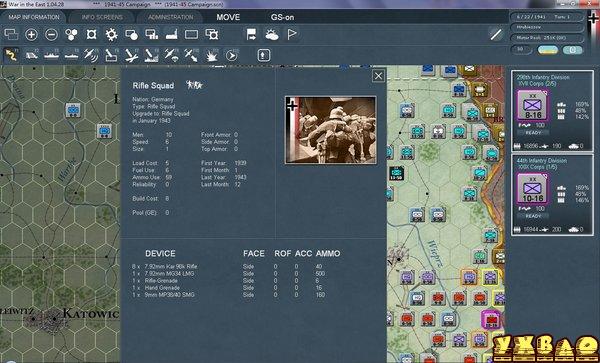The image size is (600, 363).
Task: Zoom in the map with plus icon
Action: pyautogui.click(x=31, y=35)
